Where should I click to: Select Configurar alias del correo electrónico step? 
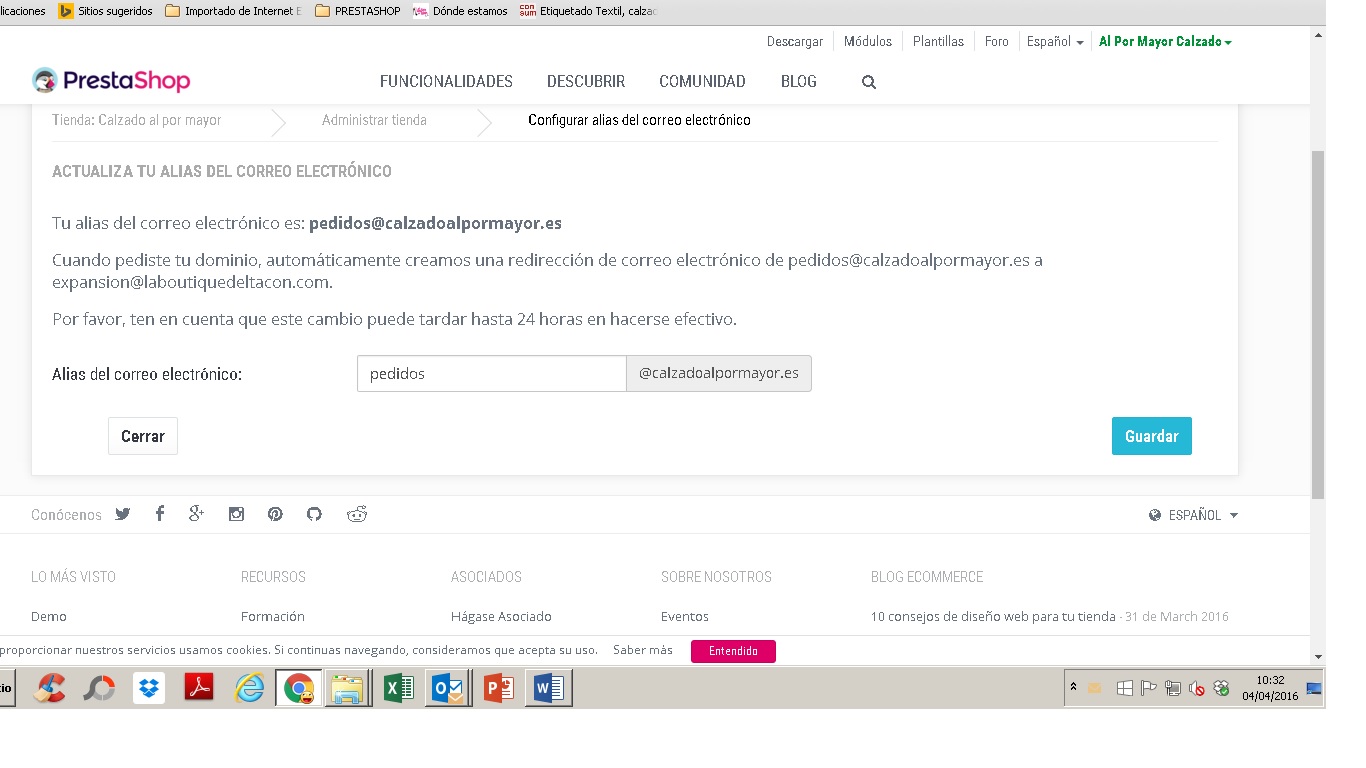(x=639, y=120)
